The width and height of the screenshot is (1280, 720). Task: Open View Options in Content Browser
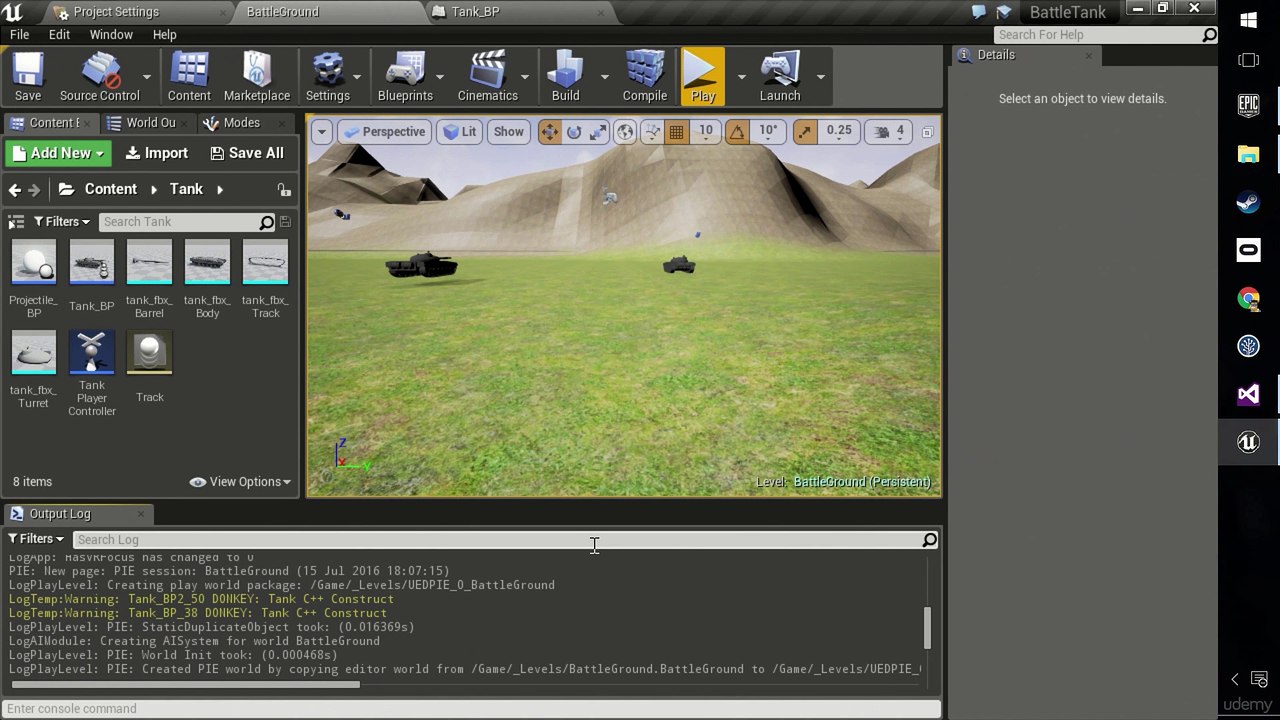click(240, 482)
